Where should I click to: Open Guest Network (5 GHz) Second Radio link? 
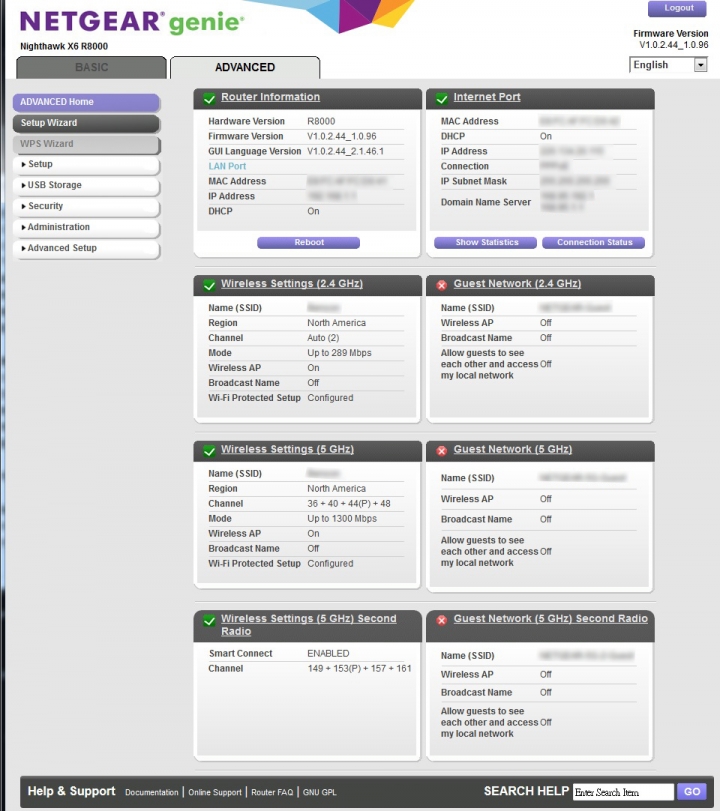click(550, 619)
